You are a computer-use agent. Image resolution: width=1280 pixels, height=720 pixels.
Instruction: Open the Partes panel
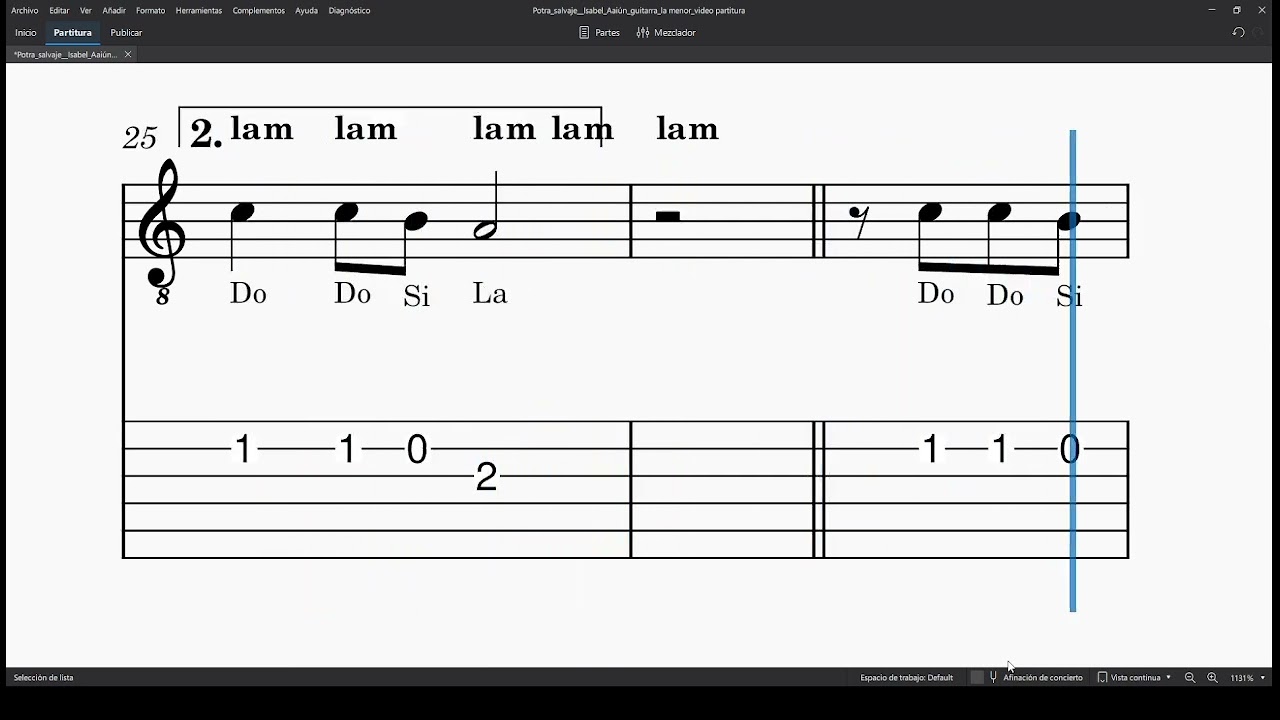tap(599, 33)
